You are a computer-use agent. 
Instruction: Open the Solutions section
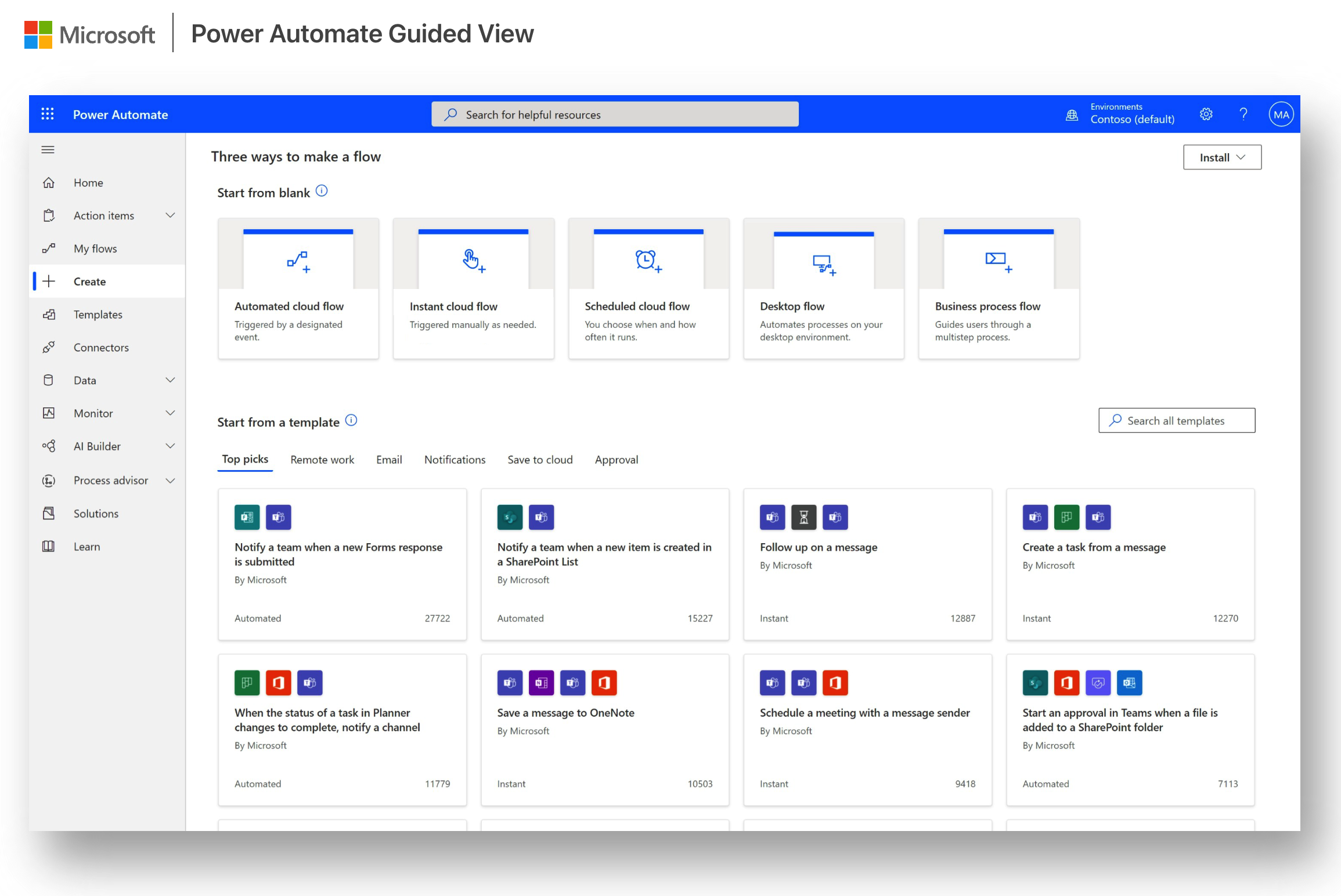pos(96,513)
